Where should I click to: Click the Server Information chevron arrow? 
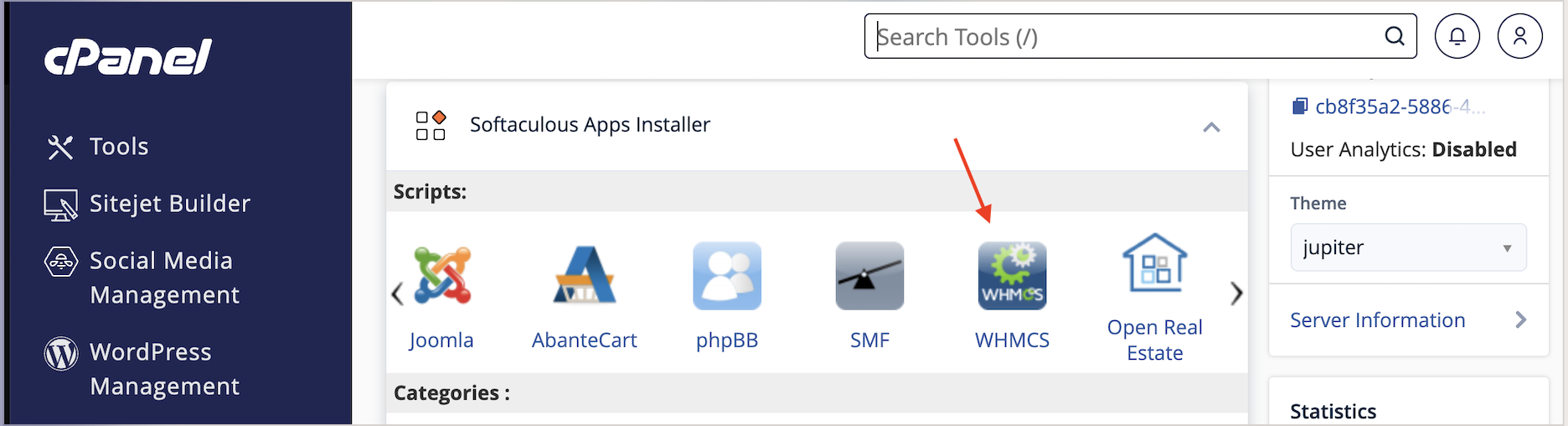[x=1521, y=320]
